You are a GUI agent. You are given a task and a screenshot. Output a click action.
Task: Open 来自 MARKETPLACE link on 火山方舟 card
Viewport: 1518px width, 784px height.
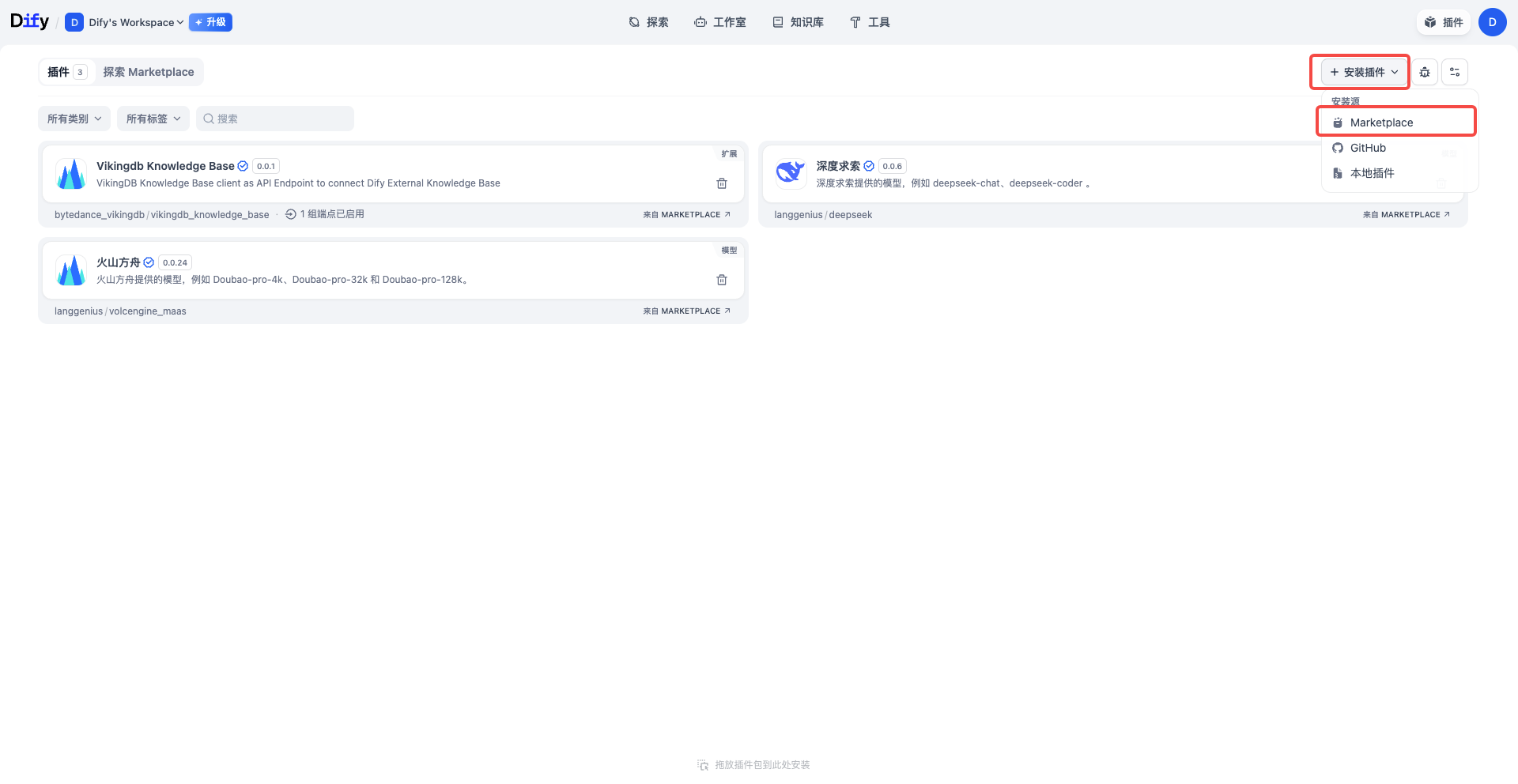click(686, 311)
